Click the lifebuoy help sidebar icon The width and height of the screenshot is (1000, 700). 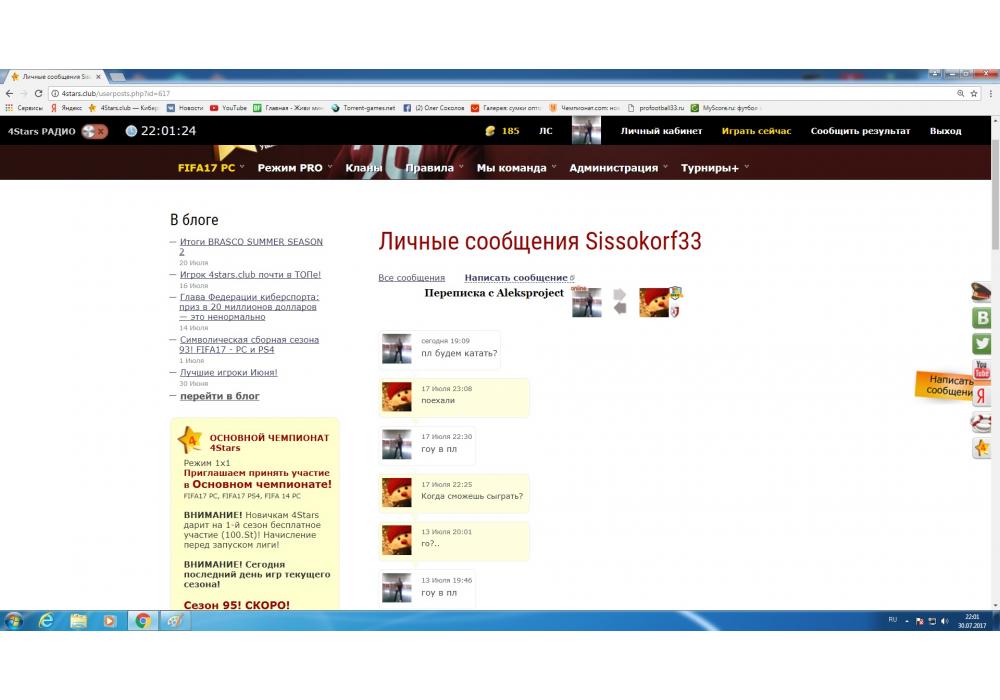click(982, 422)
